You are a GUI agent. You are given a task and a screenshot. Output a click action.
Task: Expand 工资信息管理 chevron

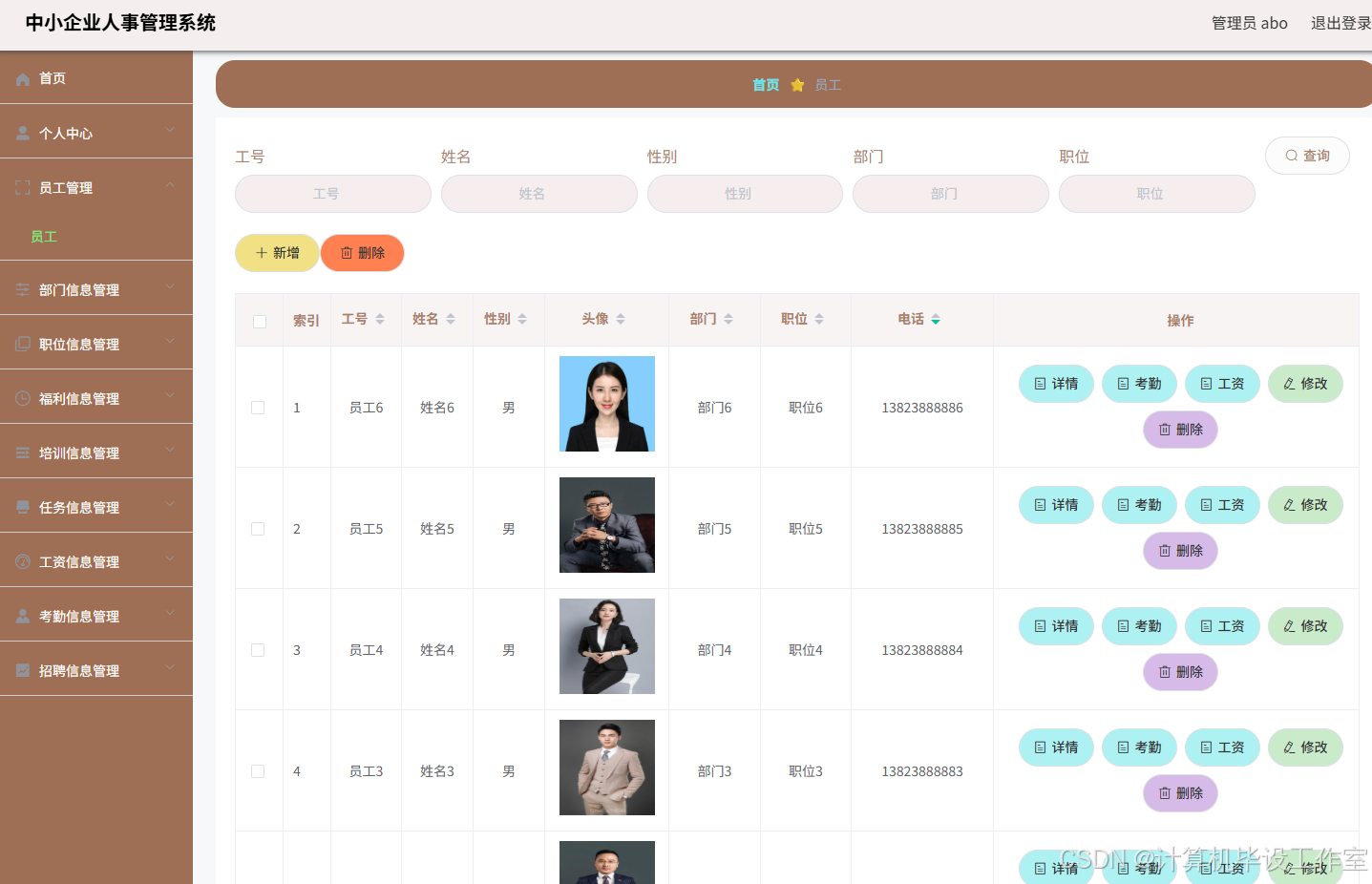click(170, 558)
